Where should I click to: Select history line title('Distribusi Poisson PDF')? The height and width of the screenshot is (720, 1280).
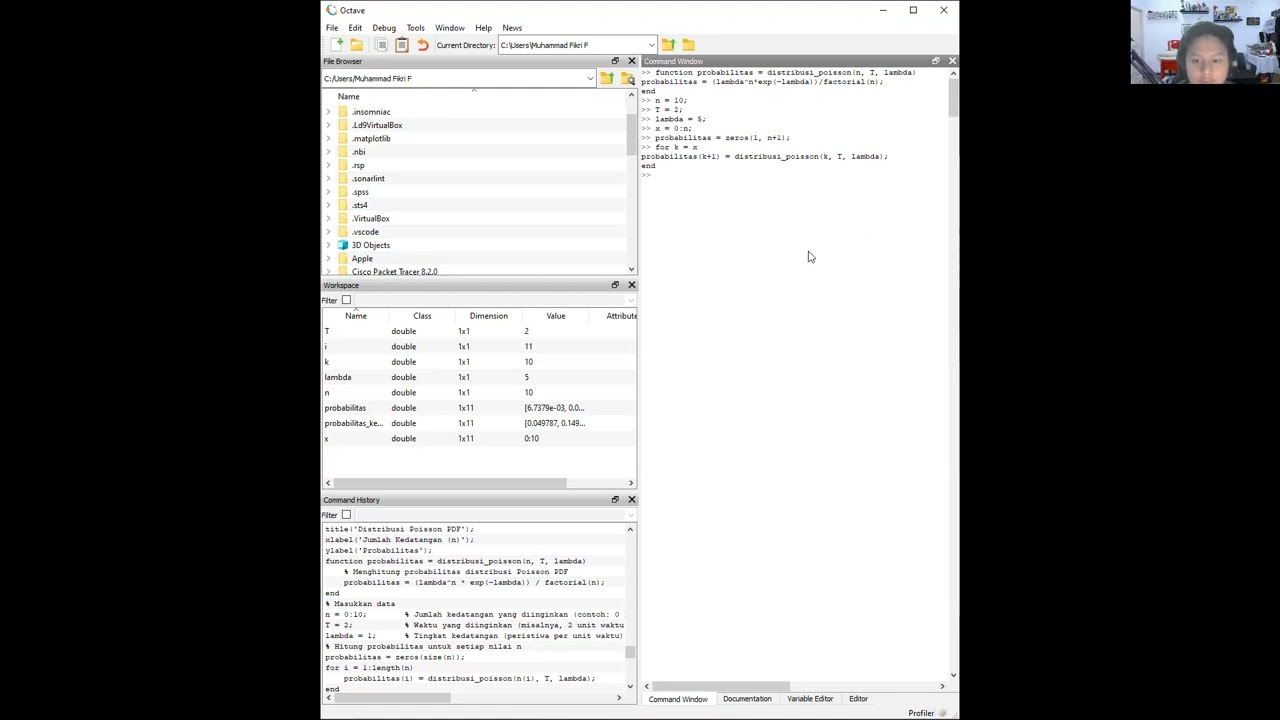pyautogui.click(x=399, y=529)
